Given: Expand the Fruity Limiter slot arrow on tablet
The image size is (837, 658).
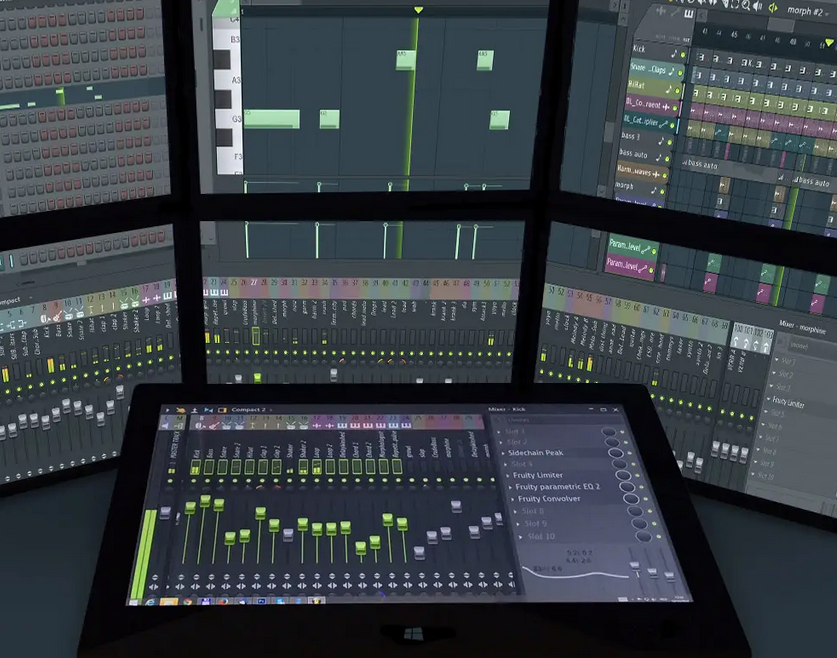Looking at the screenshot, I should [507, 475].
